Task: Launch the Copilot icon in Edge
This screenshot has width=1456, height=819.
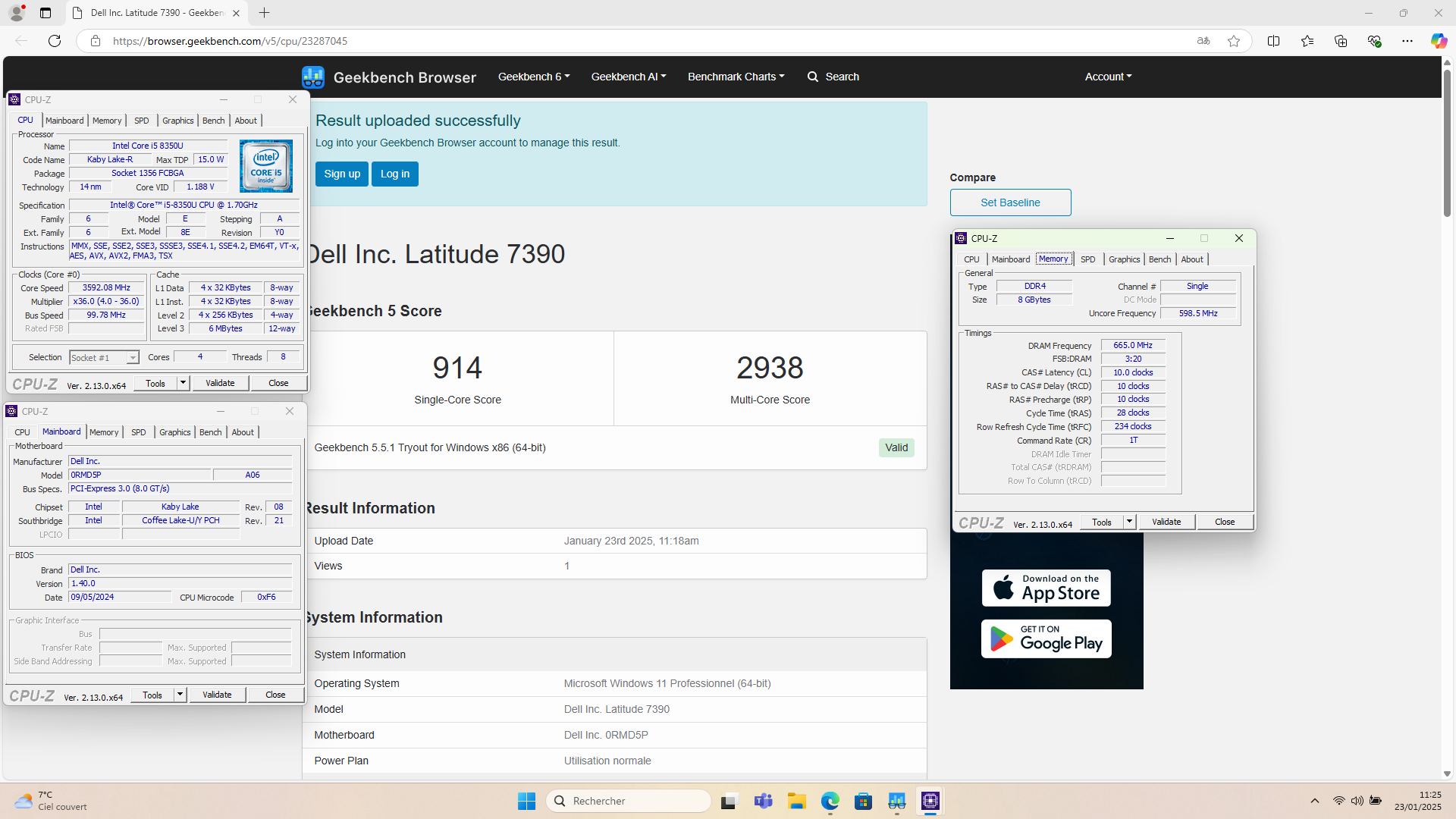Action: coord(1439,41)
